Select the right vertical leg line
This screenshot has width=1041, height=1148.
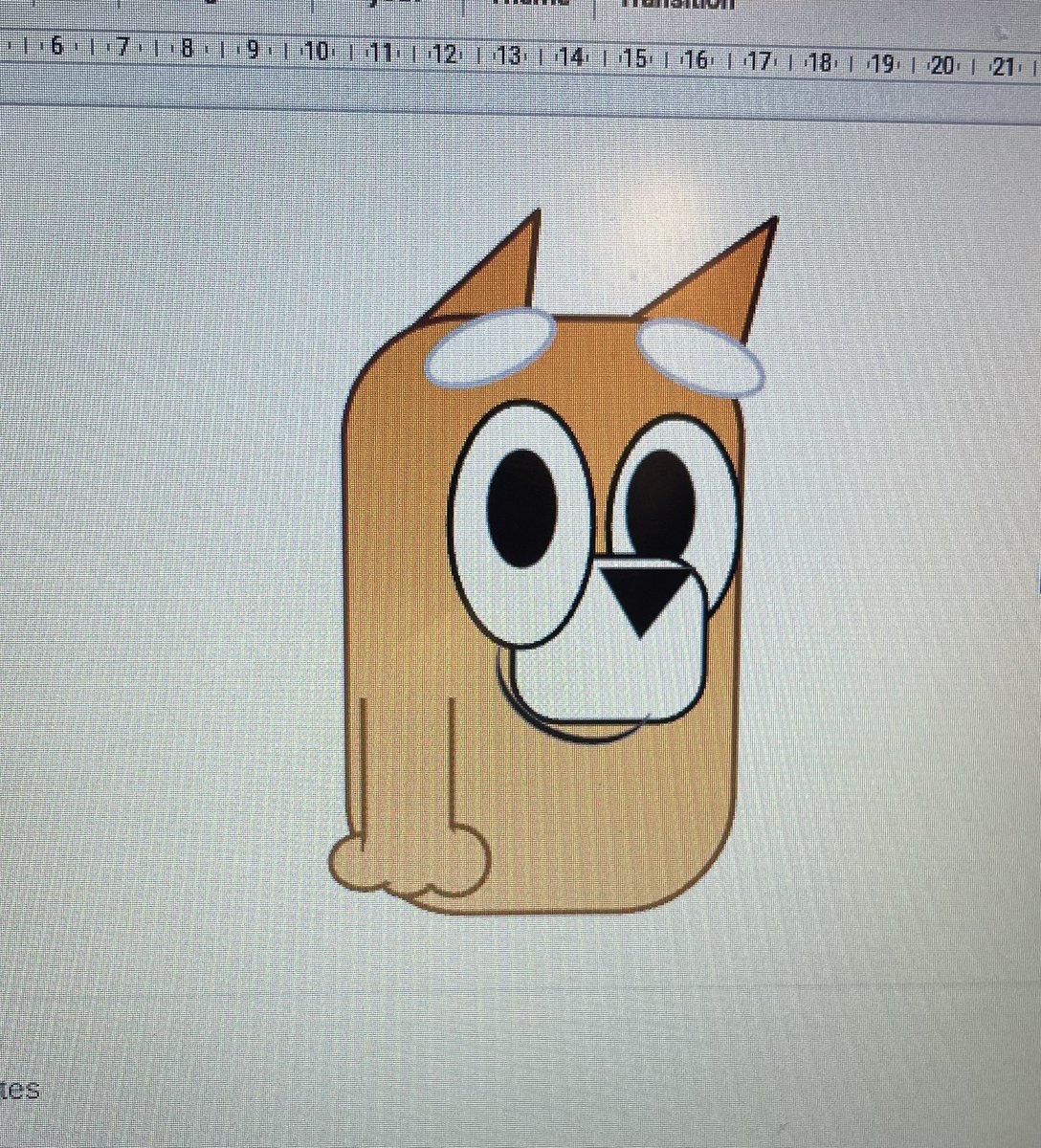[x=452, y=762]
